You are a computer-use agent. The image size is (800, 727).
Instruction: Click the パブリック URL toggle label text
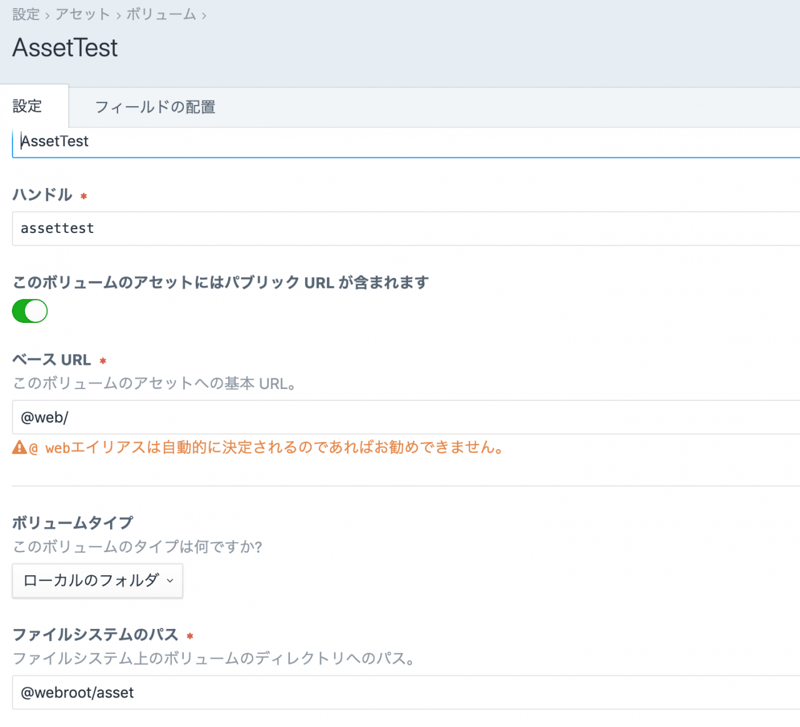click(x=220, y=282)
